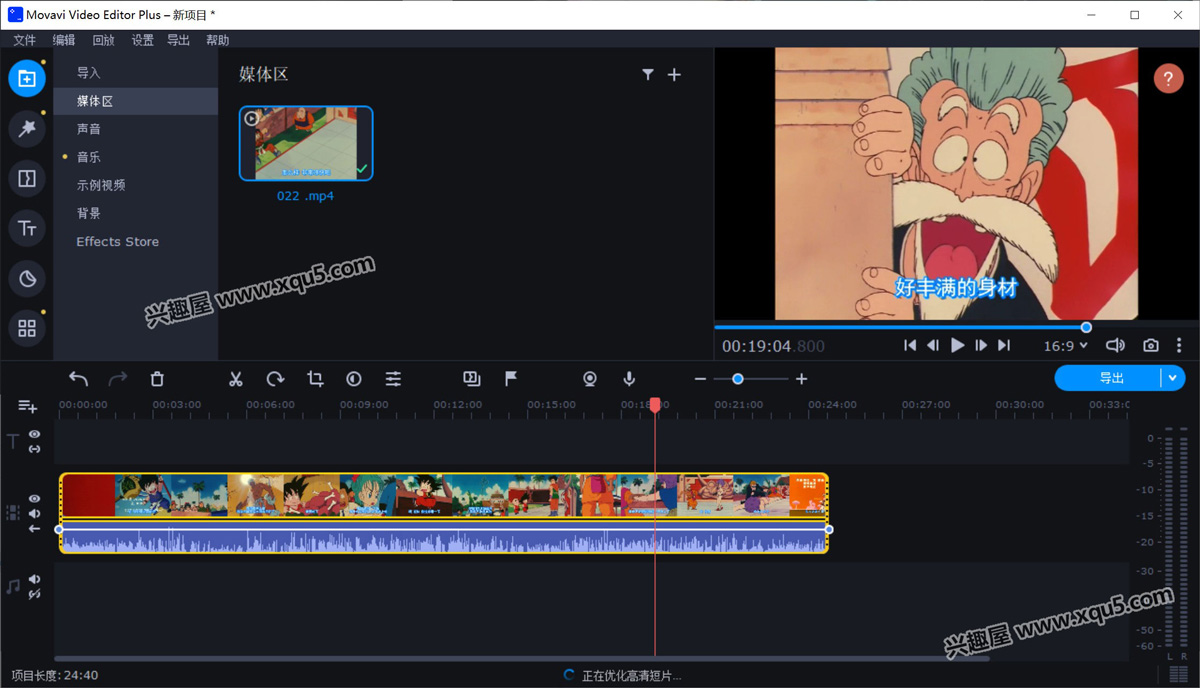1200x688 pixels.
Task: Click the Add track icon above the timeline tracks
Action: (x=27, y=406)
